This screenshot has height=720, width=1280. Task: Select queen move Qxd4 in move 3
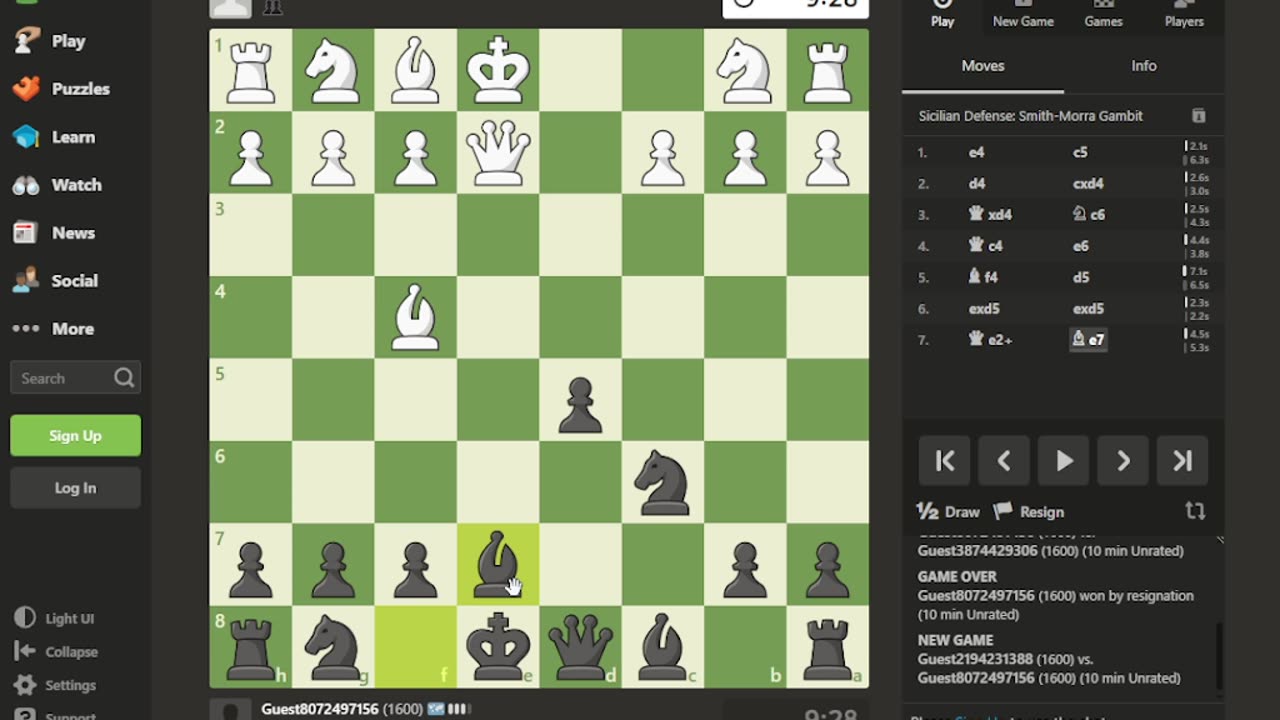pos(990,215)
